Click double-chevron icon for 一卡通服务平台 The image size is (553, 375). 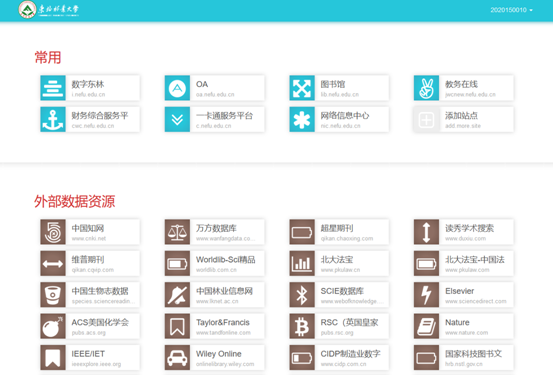tap(177, 120)
